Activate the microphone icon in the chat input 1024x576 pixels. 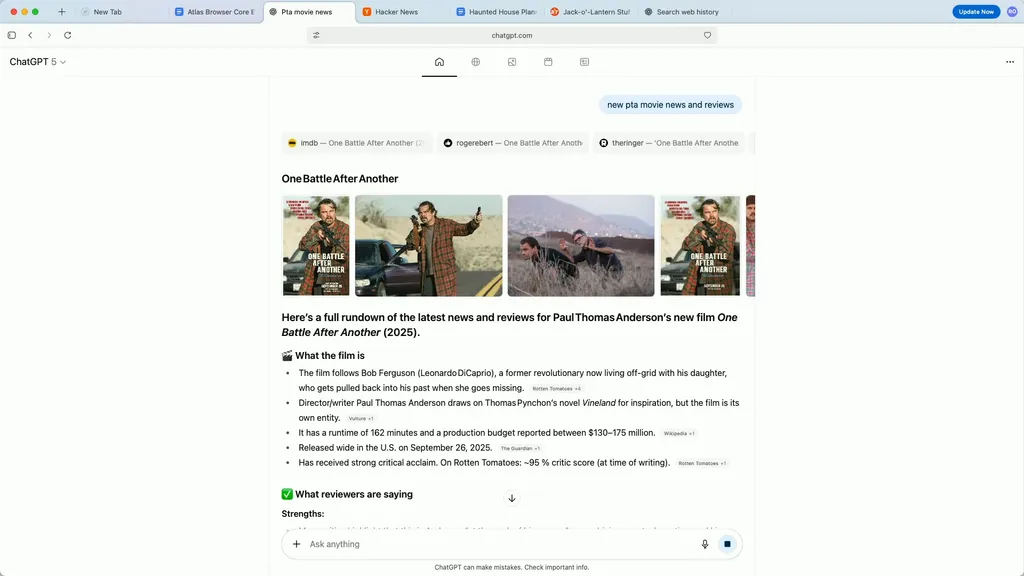(705, 543)
